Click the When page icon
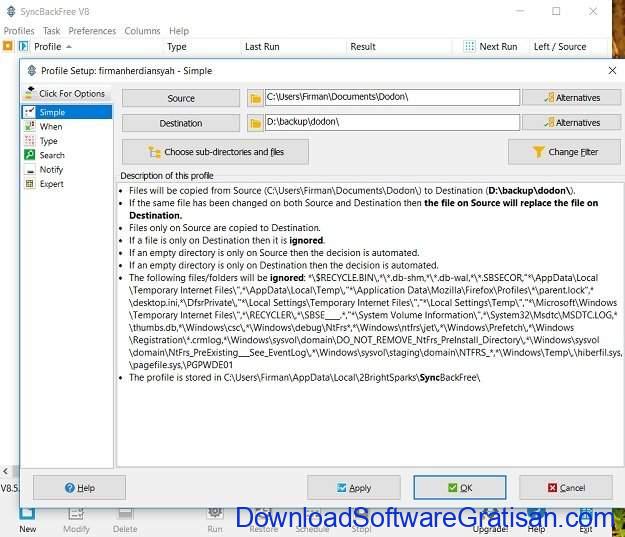 pyautogui.click(x=29, y=126)
